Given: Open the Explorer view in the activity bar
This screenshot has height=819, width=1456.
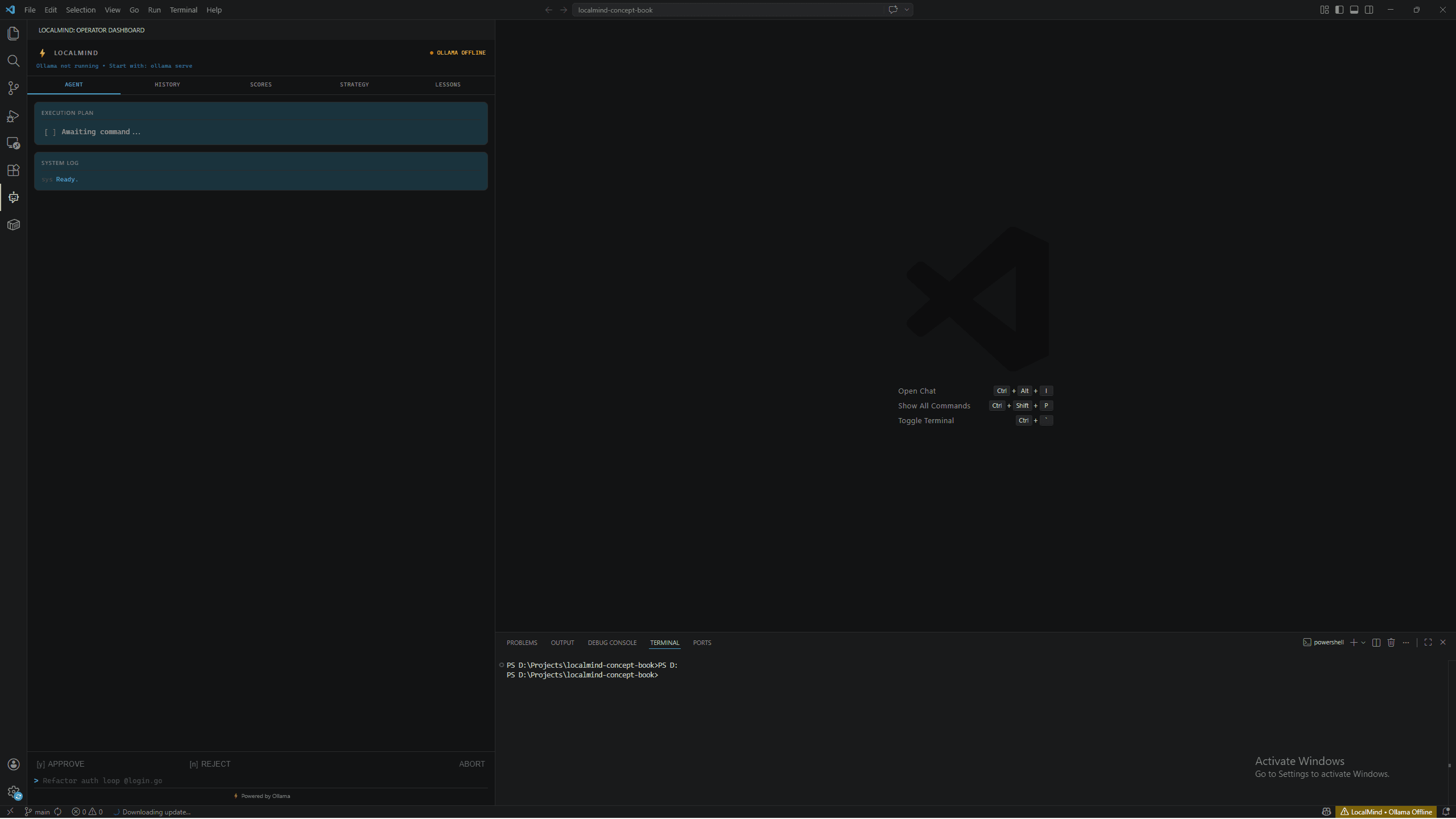Looking at the screenshot, I should point(13,34).
